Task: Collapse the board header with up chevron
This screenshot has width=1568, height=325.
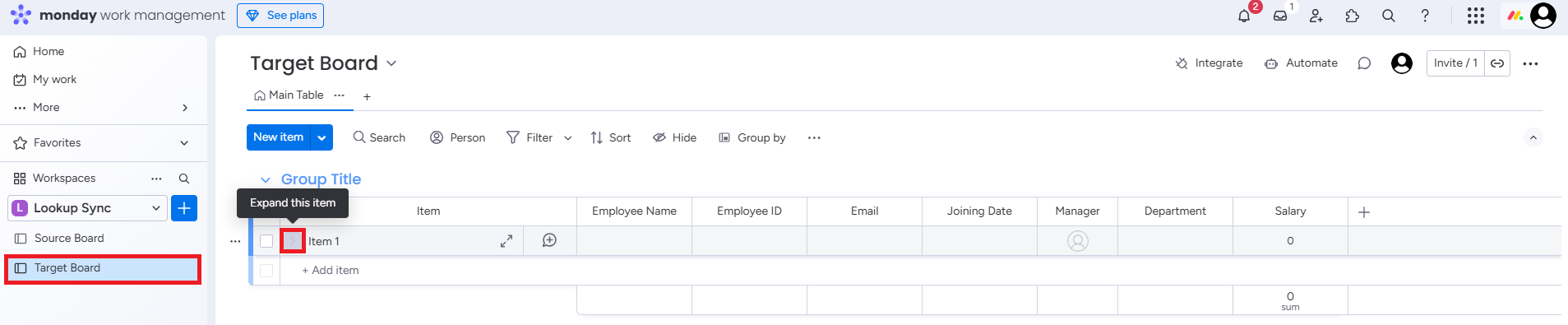Action: 1533,138
